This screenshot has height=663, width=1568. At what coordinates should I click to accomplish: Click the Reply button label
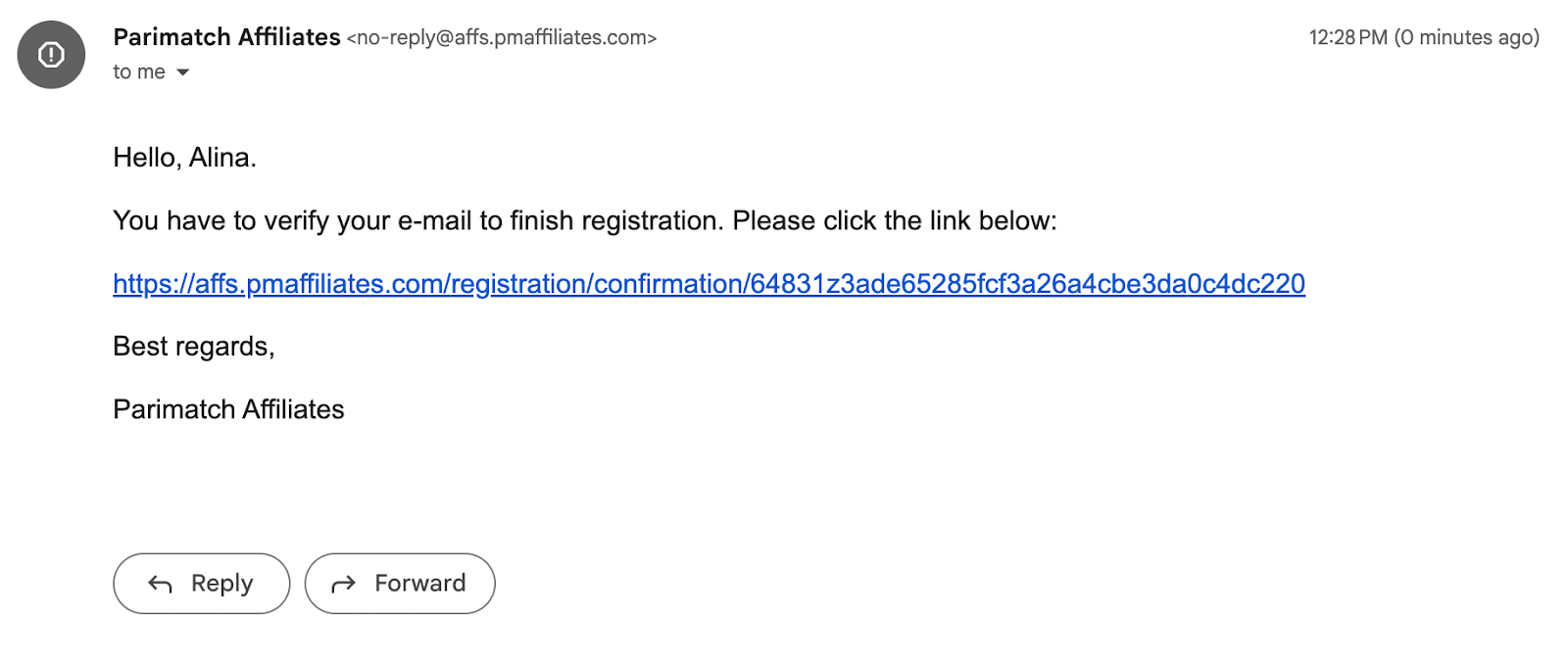[x=221, y=584]
